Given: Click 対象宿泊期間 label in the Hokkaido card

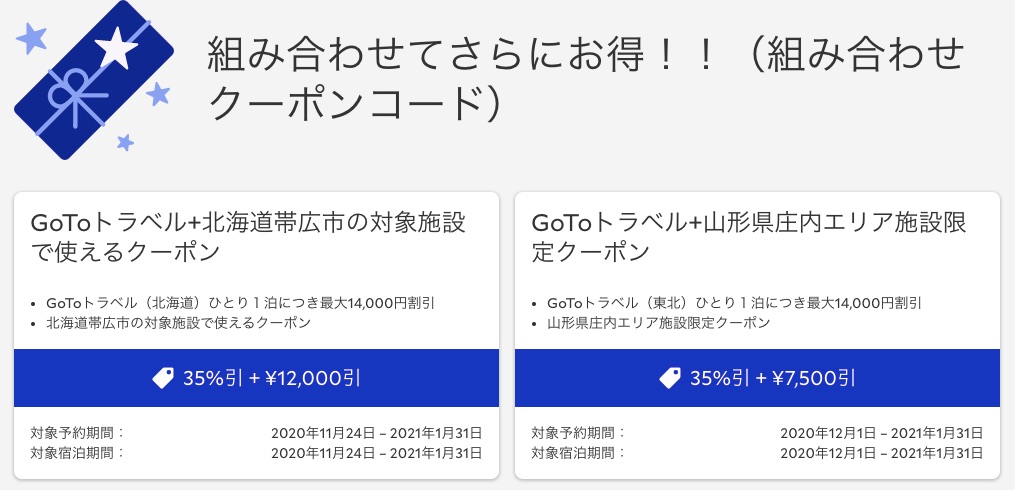Looking at the screenshot, I should tap(77, 453).
